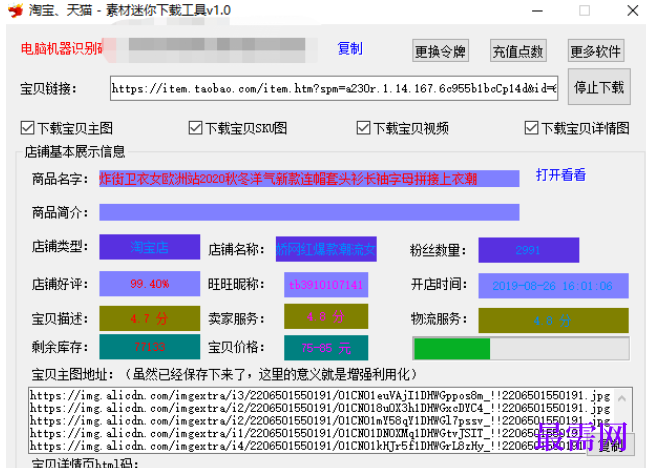This screenshot has width=646, height=468.
Task: Click the 更换令牌 button
Action: coord(440,51)
